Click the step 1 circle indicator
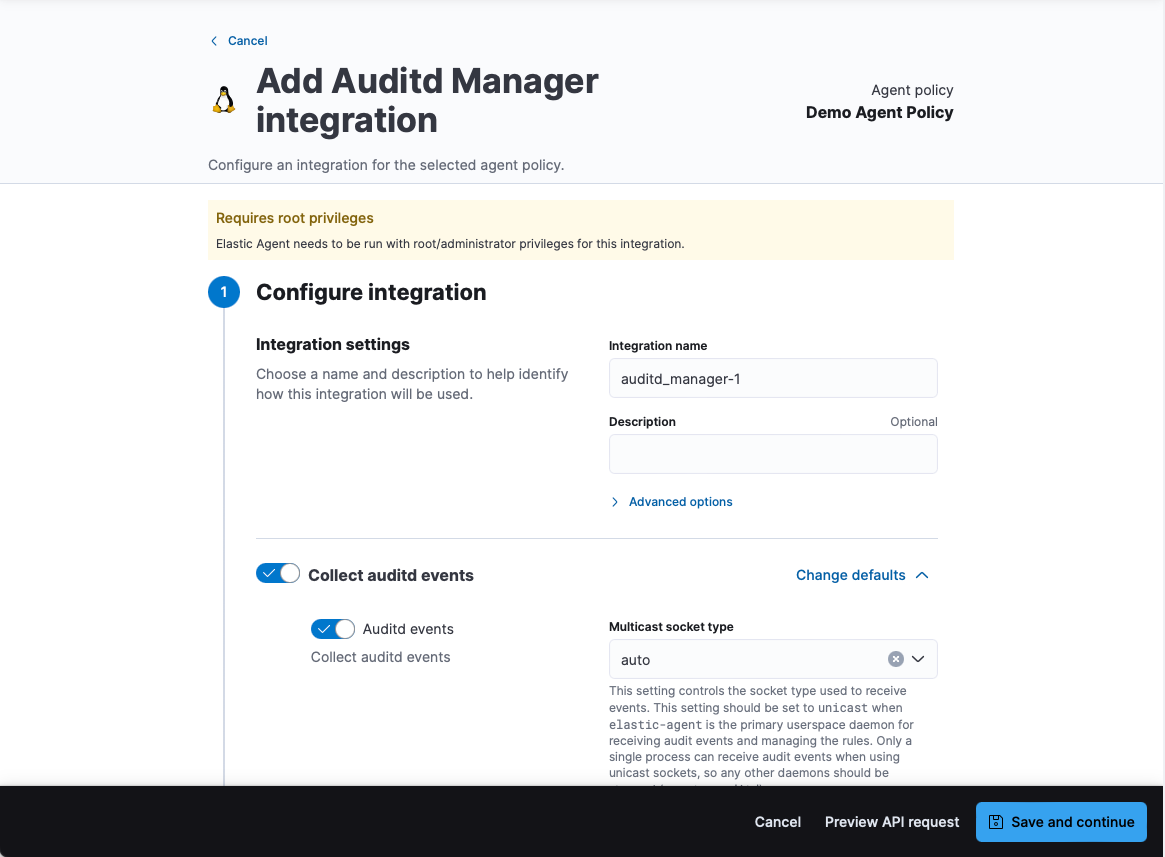 pyautogui.click(x=224, y=292)
